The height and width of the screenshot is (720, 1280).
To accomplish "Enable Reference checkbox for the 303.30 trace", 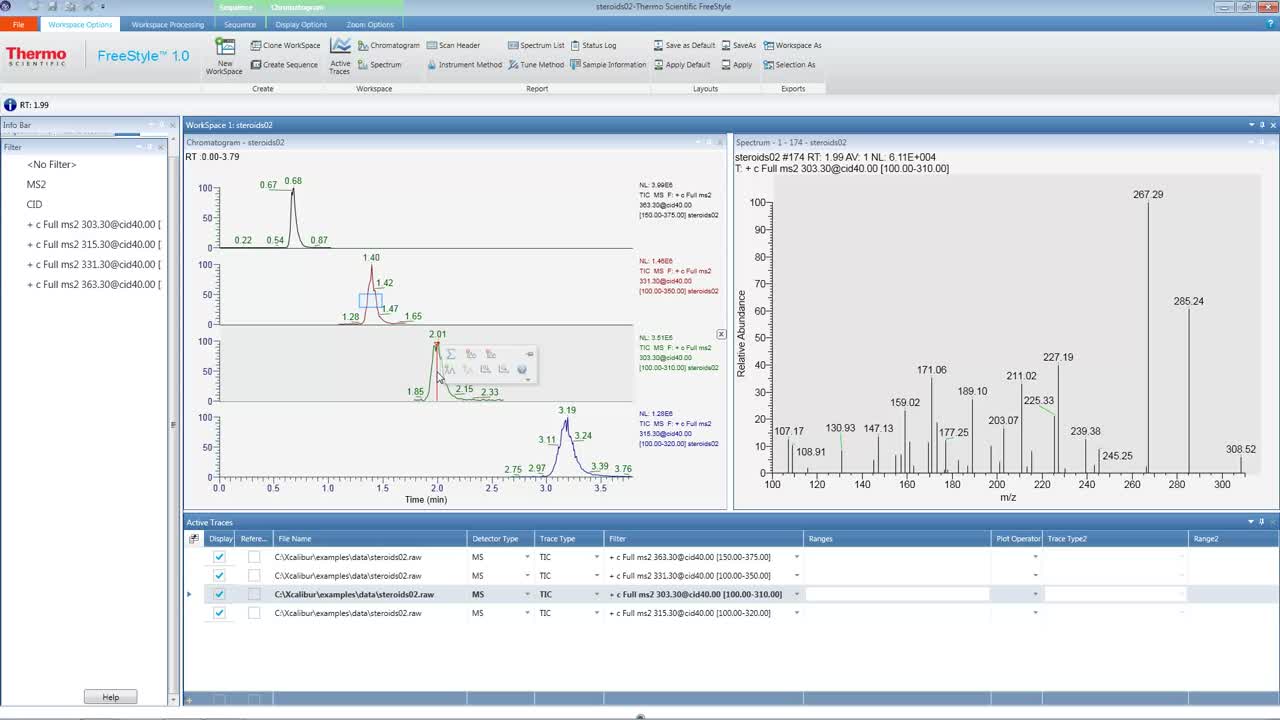I will 254,594.
